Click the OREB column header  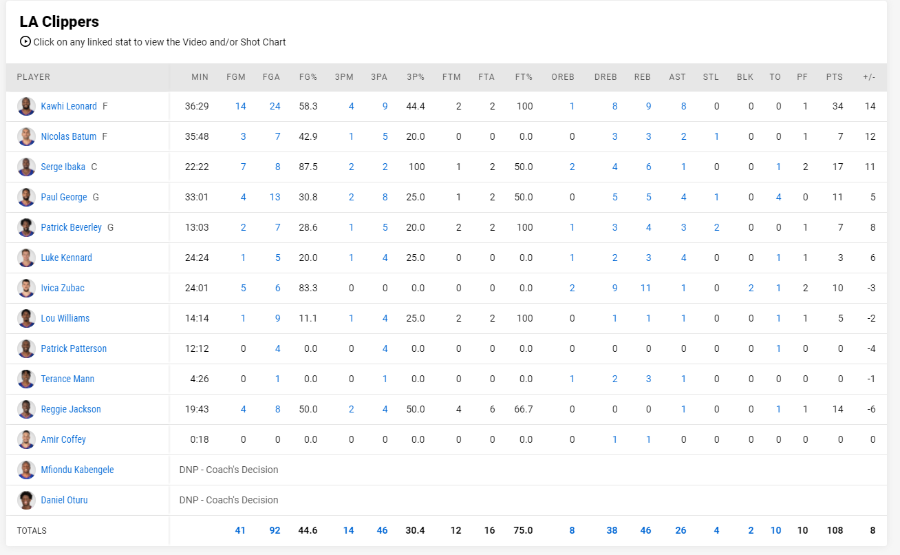tap(563, 77)
